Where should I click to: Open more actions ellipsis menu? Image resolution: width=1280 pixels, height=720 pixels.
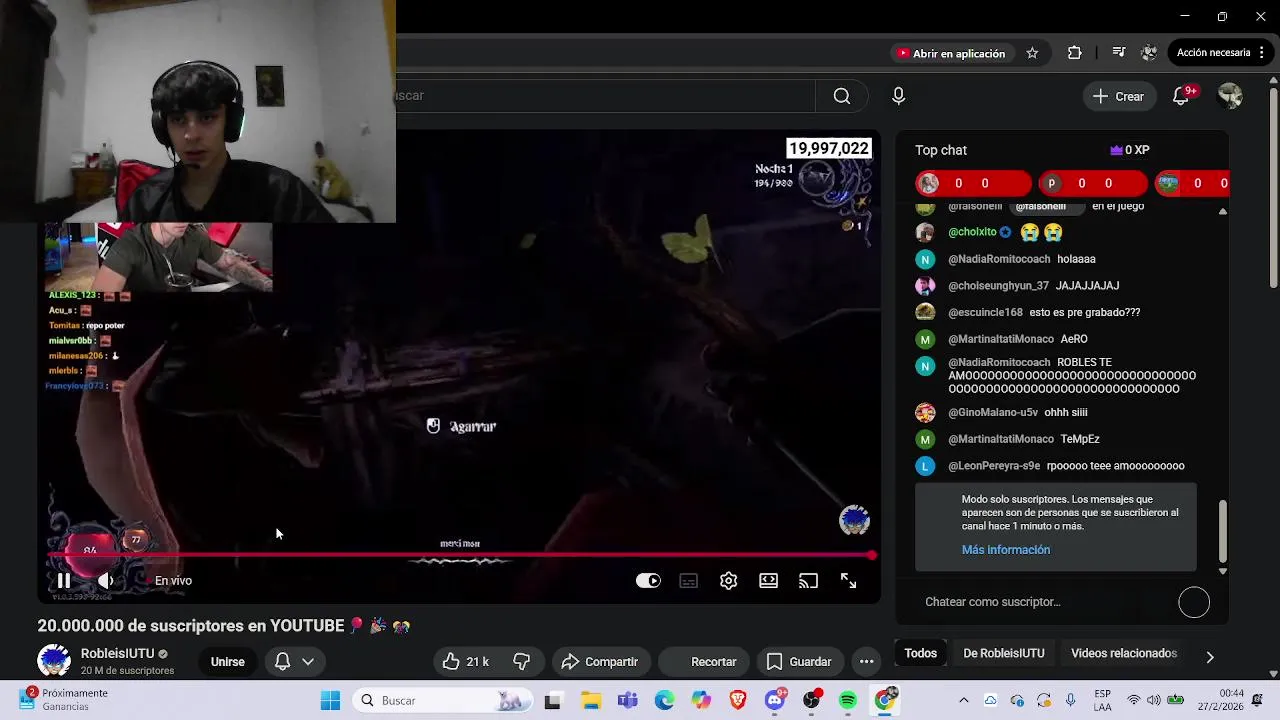(867, 661)
